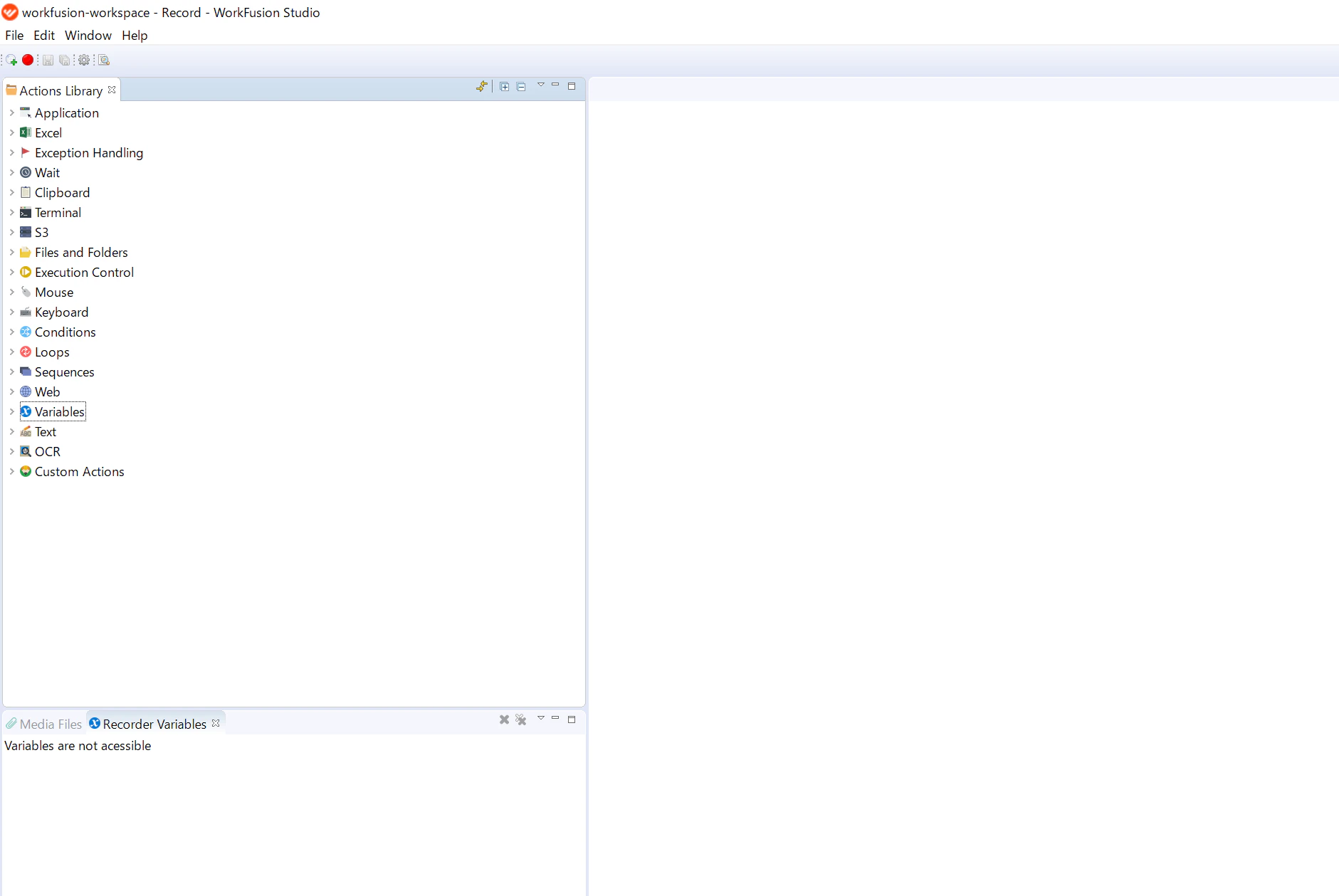Viewport: 1339px width, 896px height.
Task: Maximize the Recorder Variables panel
Action: 572,720
